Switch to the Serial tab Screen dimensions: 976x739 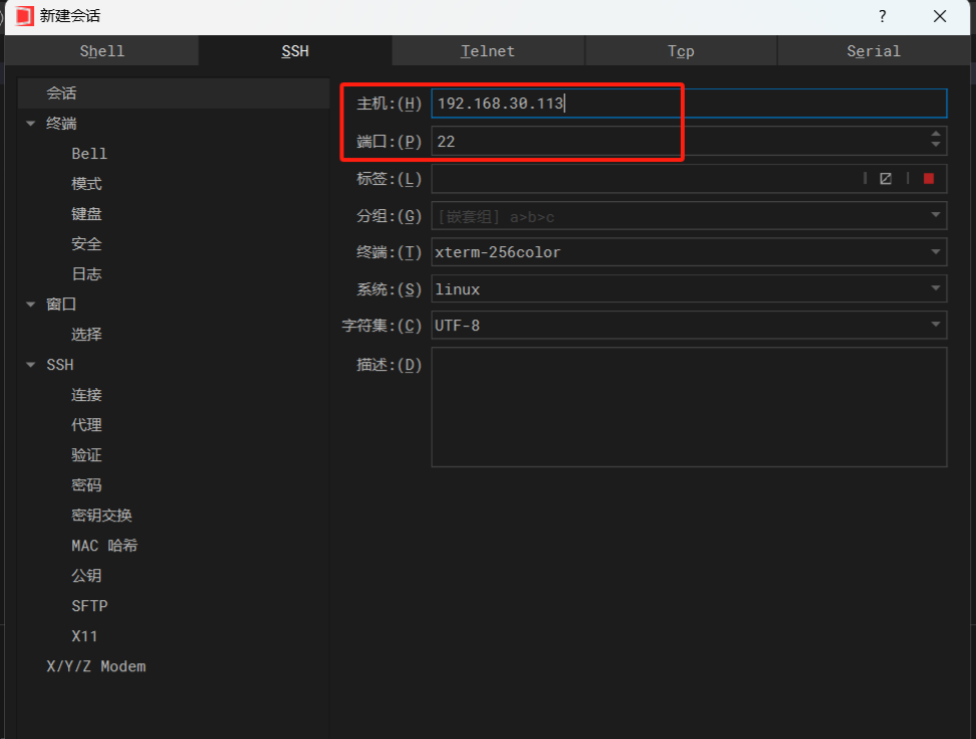873,51
